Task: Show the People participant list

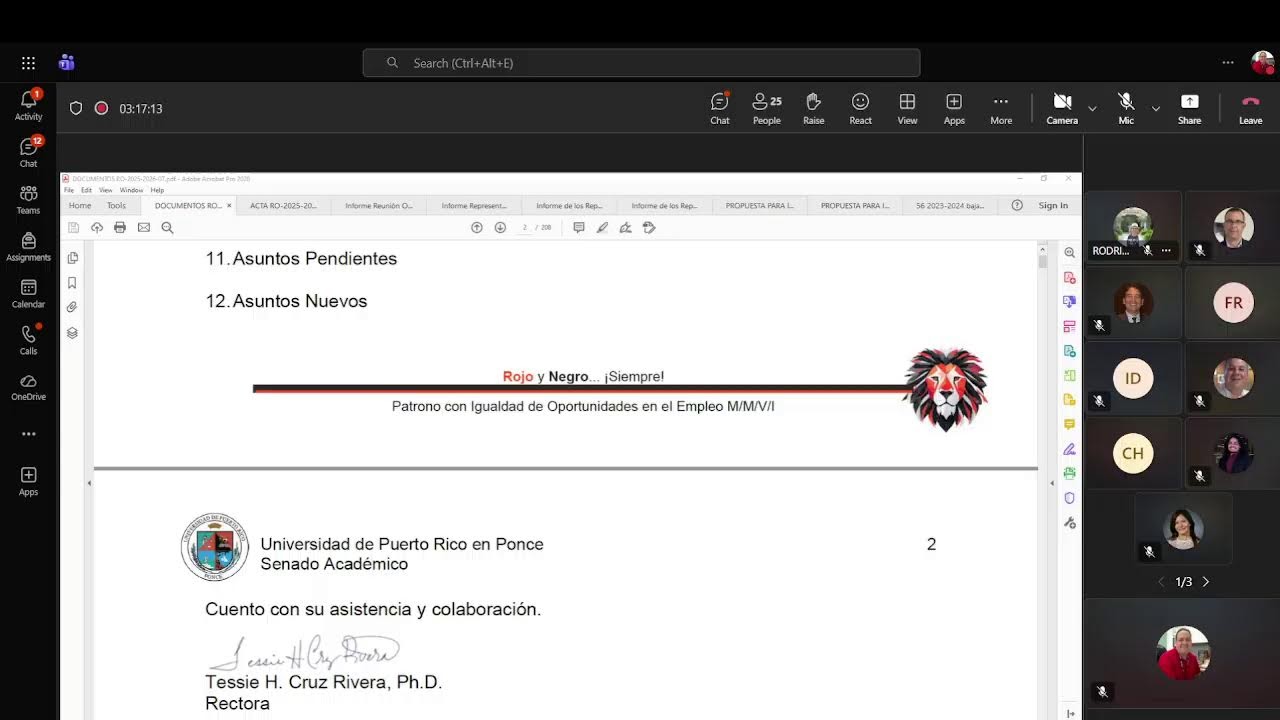Action: (x=767, y=108)
